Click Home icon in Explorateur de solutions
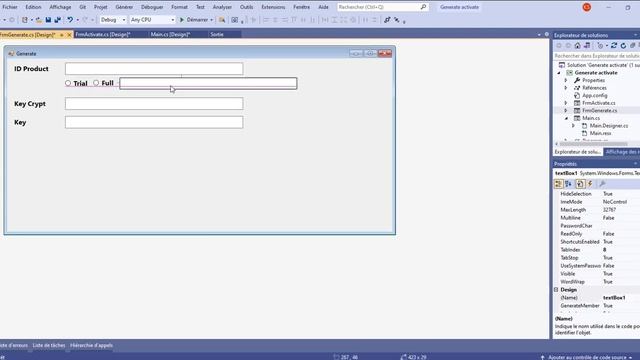The width and height of the screenshot is (640, 360). (x=577, y=46)
